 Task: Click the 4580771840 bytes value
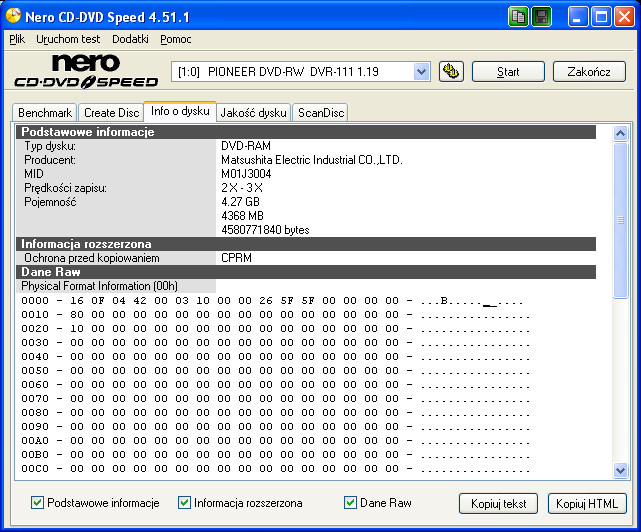tap(265, 230)
